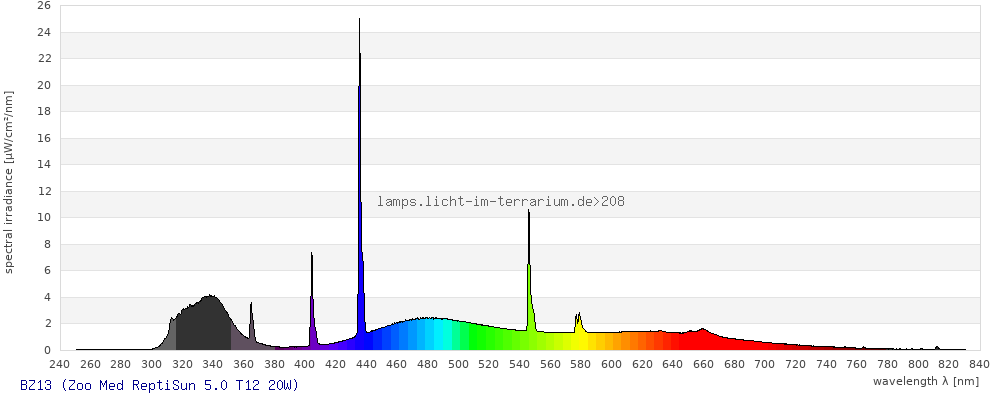Click the spectral irradiance y-axis title
Screen dimensions: 1000x400
[x=9, y=181]
